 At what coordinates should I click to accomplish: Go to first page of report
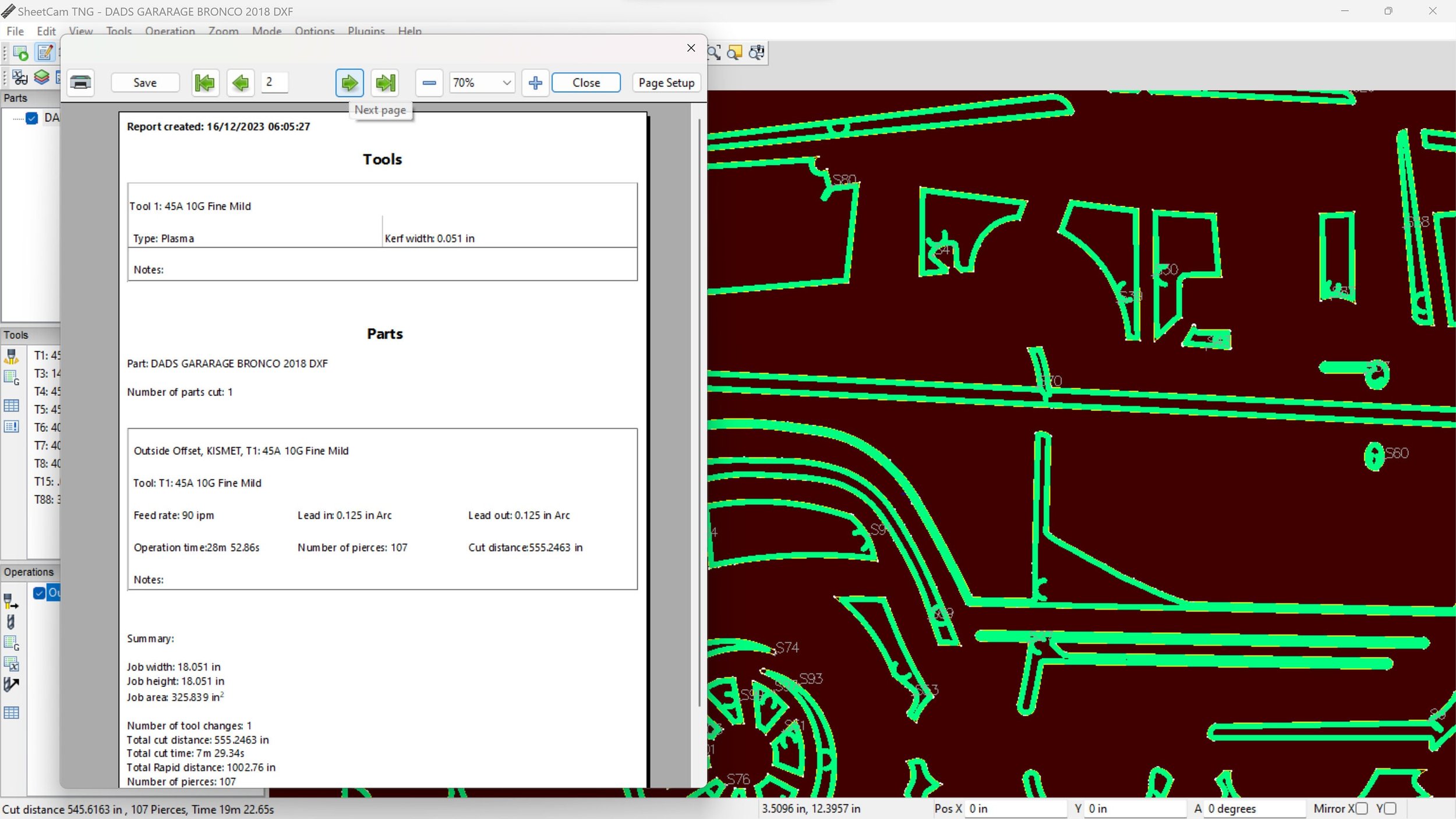point(205,83)
